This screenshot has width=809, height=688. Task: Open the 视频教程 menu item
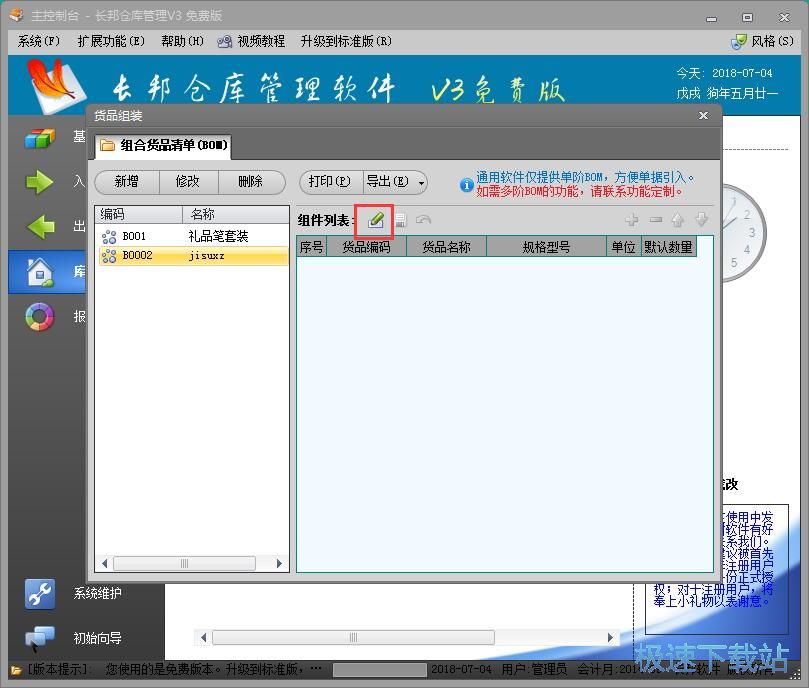tap(251, 41)
